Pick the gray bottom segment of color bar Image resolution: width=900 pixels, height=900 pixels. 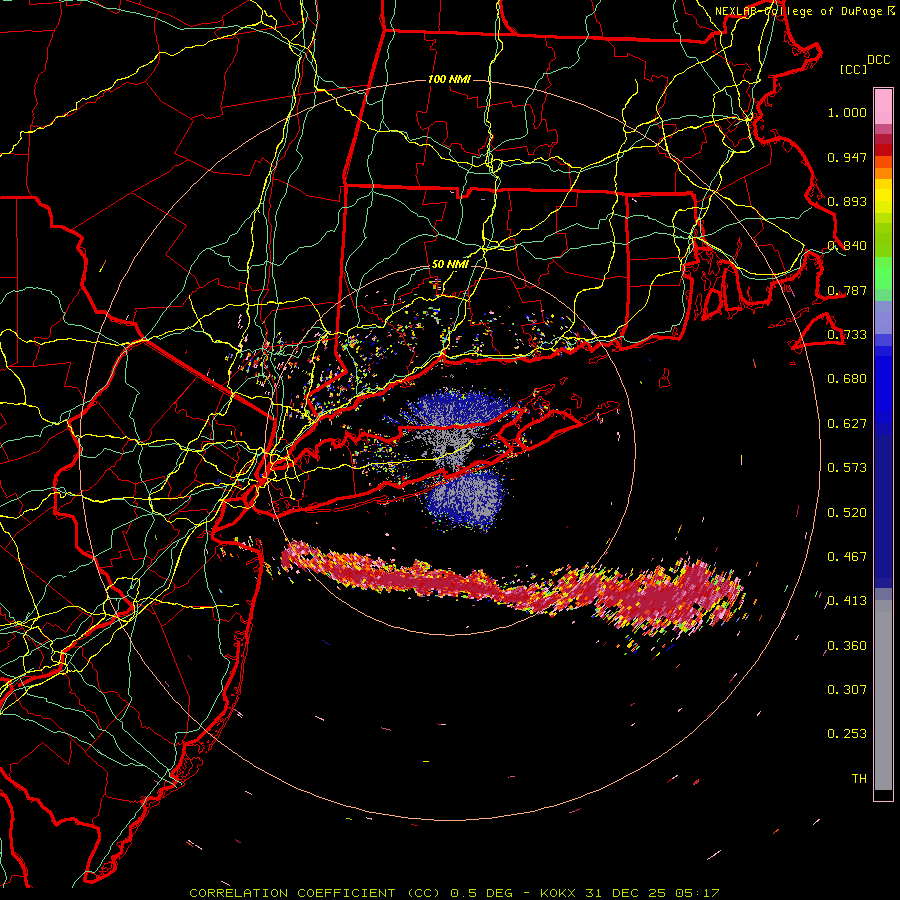point(883,695)
